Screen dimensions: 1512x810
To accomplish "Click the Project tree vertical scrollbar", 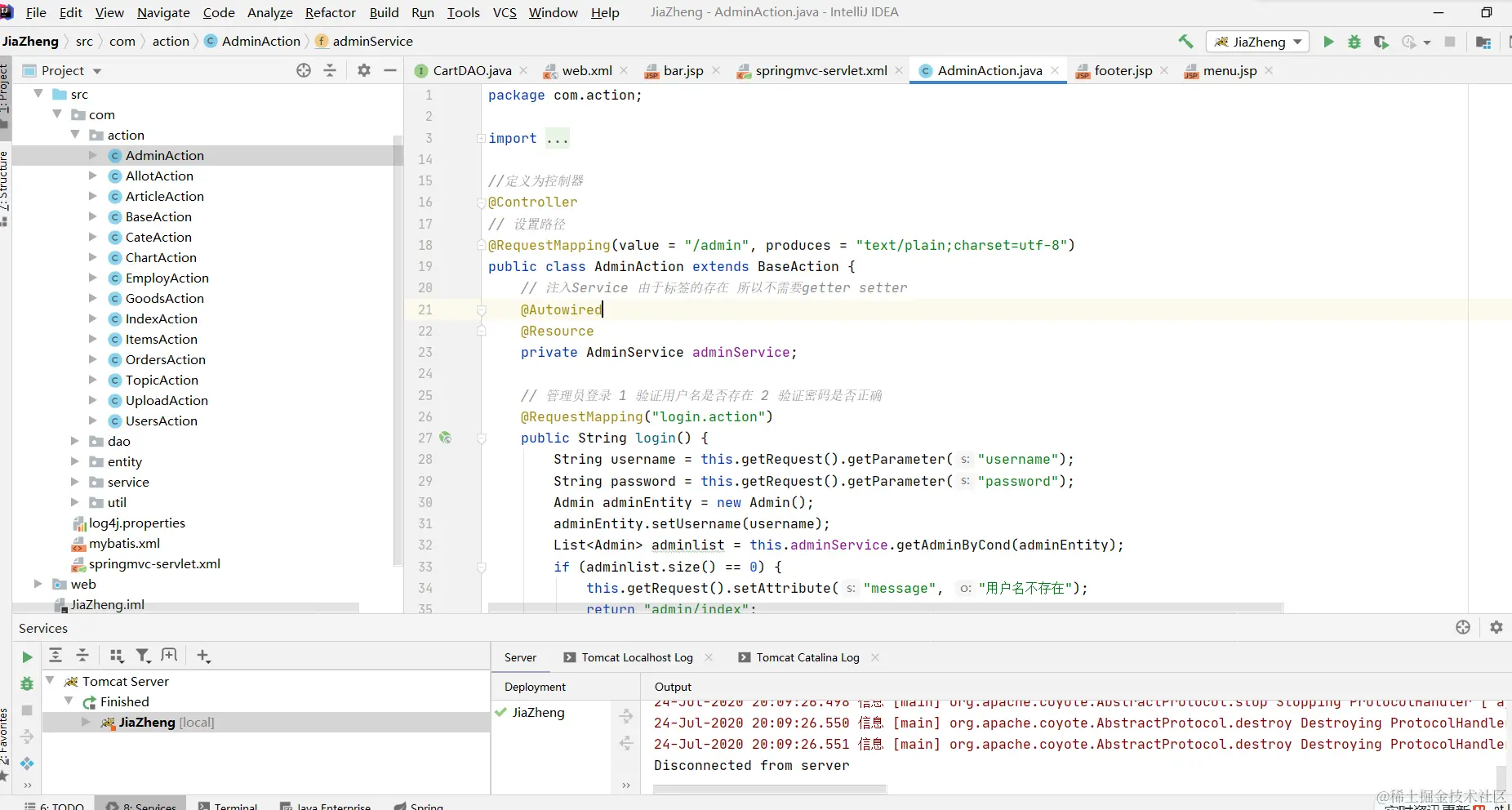I will tap(398, 351).
